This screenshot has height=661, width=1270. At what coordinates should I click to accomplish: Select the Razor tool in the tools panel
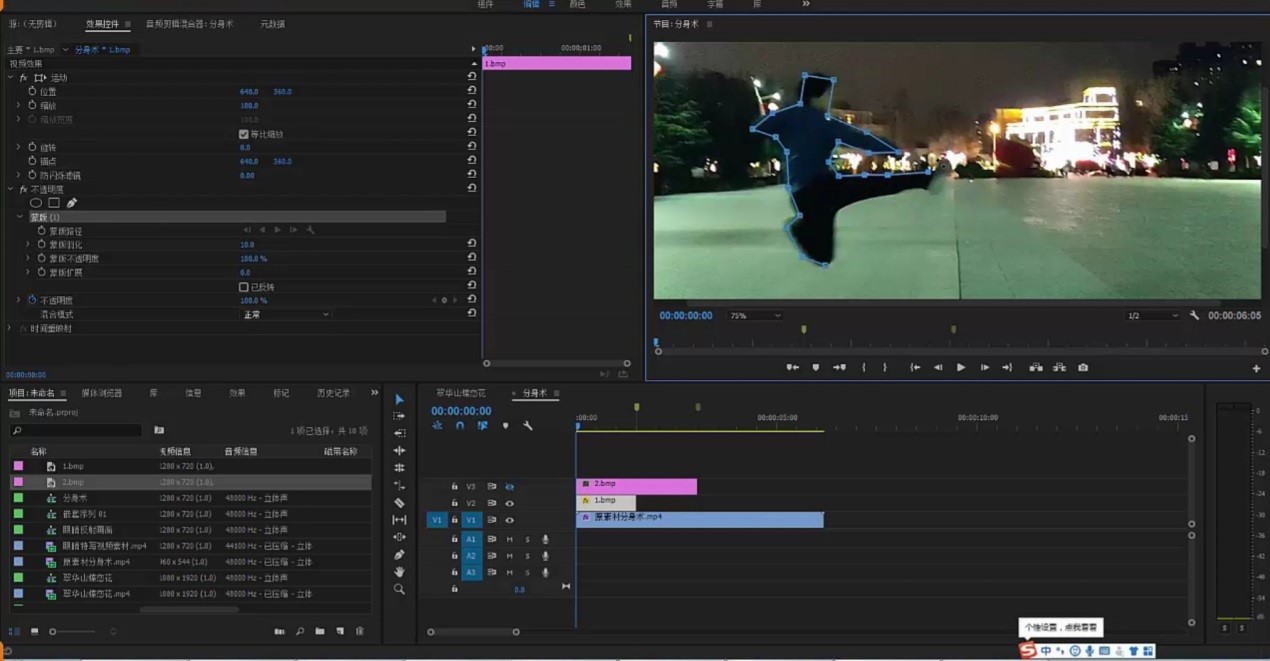pos(399,502)
